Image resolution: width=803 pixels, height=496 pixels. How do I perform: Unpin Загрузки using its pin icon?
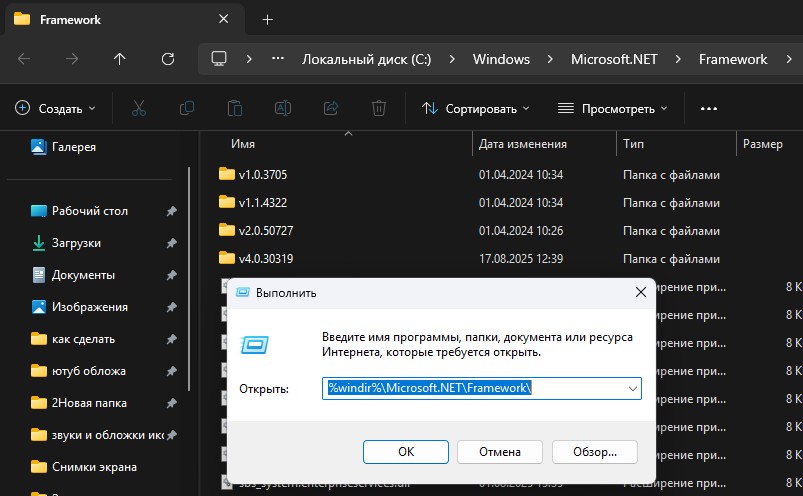pyautogui.click(x=172, y=243)
